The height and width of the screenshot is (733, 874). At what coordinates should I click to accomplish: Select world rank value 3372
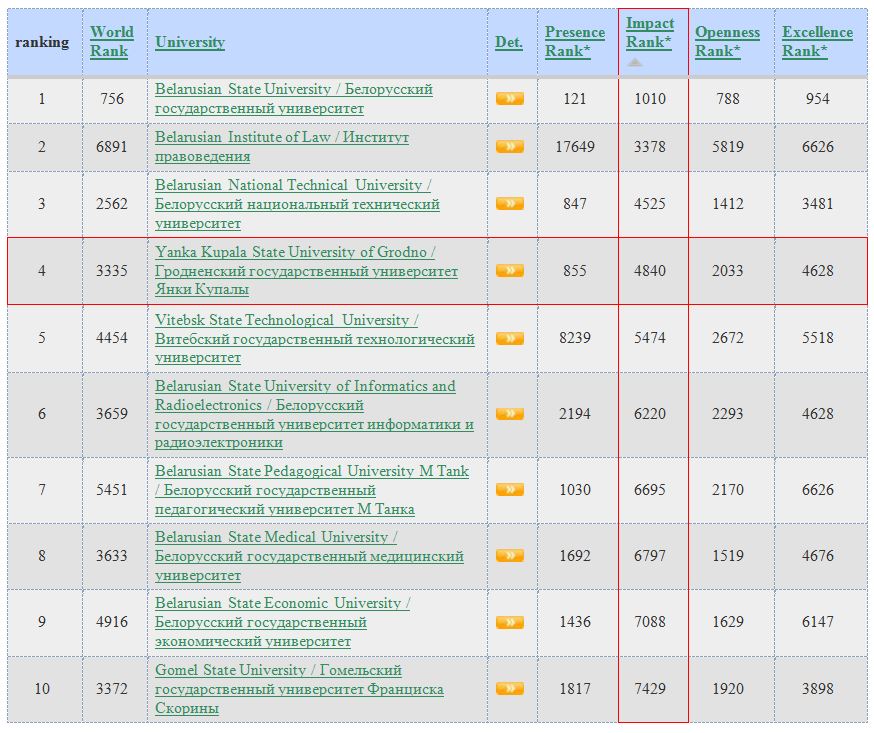point(111,688)
